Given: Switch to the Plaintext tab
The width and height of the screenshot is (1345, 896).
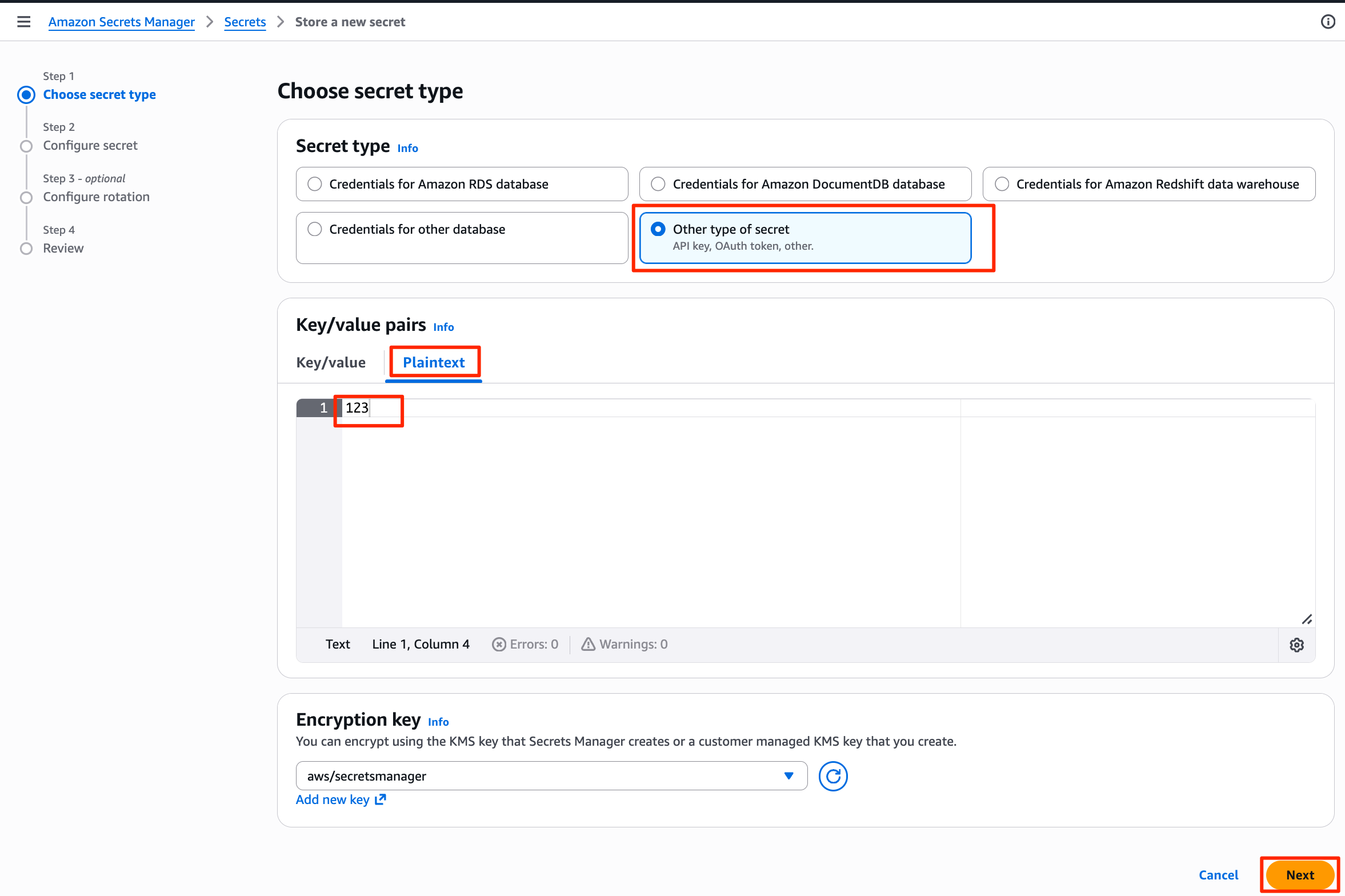Looking at the screenshot, I should tap(434, 362).
